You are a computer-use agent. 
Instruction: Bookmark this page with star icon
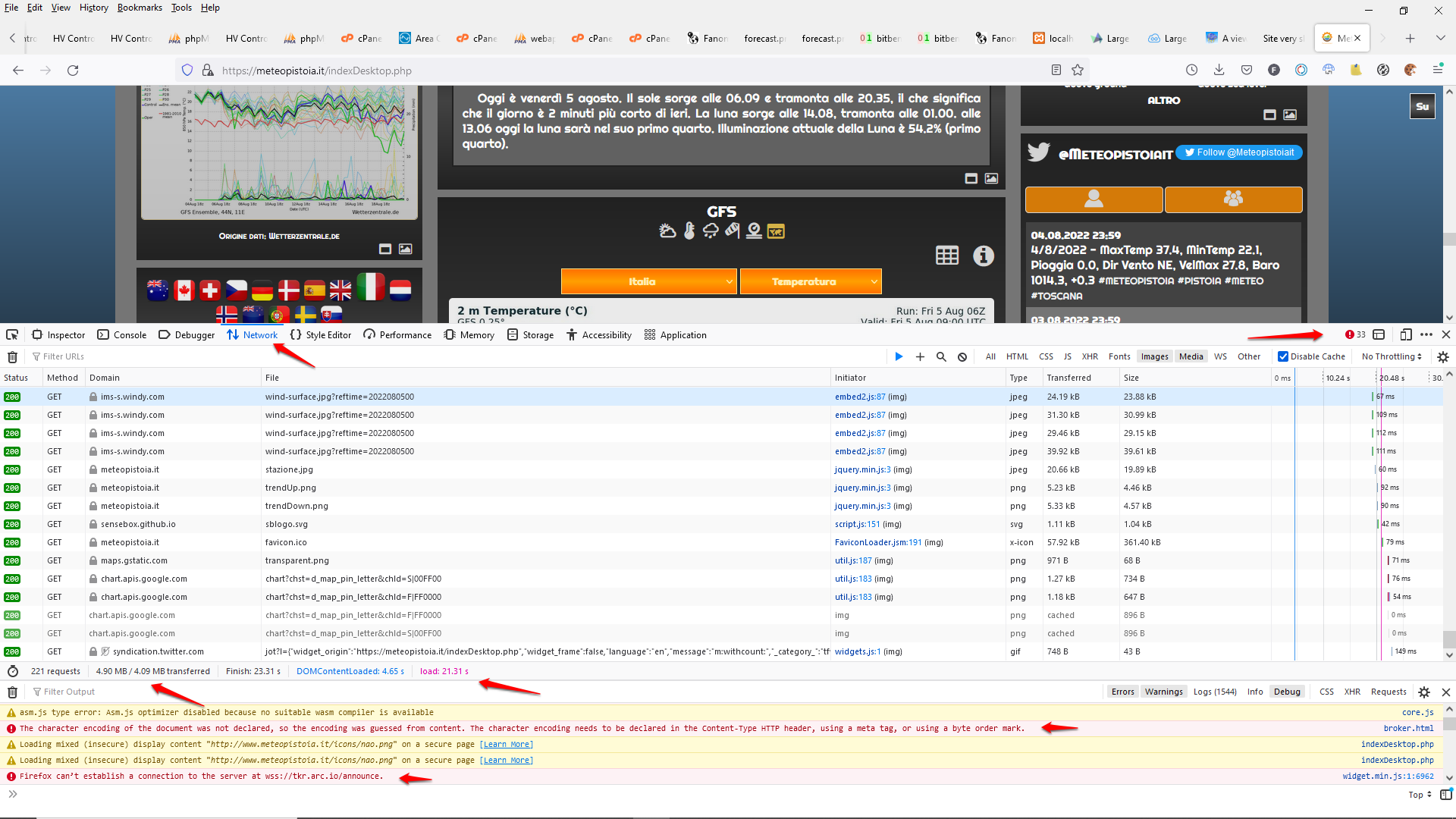coord(1078,70)
